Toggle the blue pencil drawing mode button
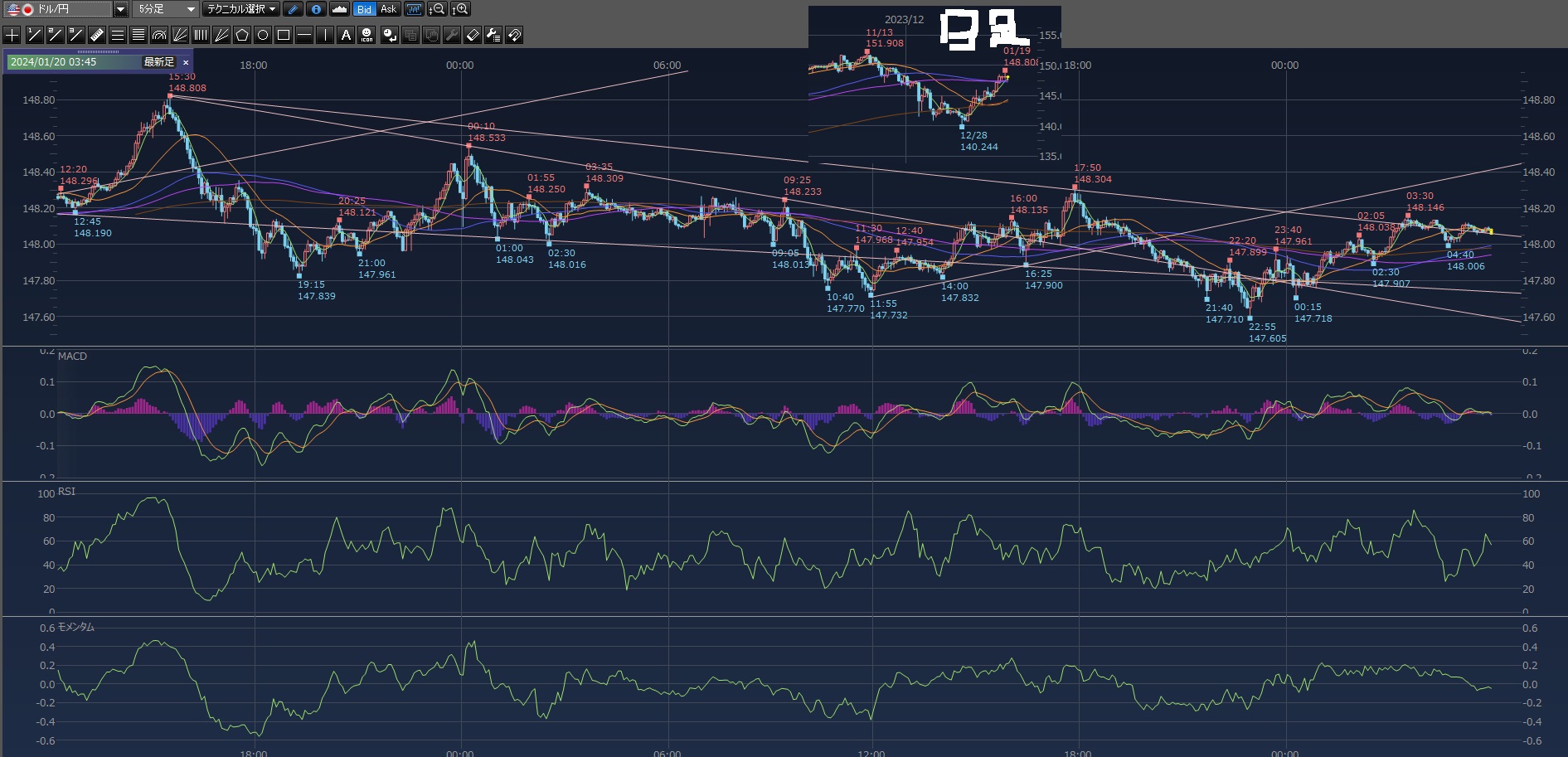 tap(293, 9)
